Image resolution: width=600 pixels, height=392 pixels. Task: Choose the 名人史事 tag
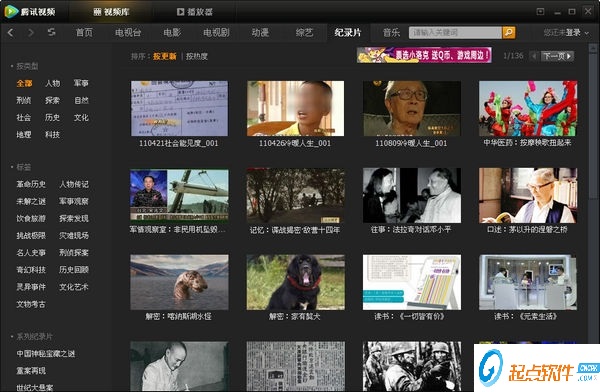31,253
